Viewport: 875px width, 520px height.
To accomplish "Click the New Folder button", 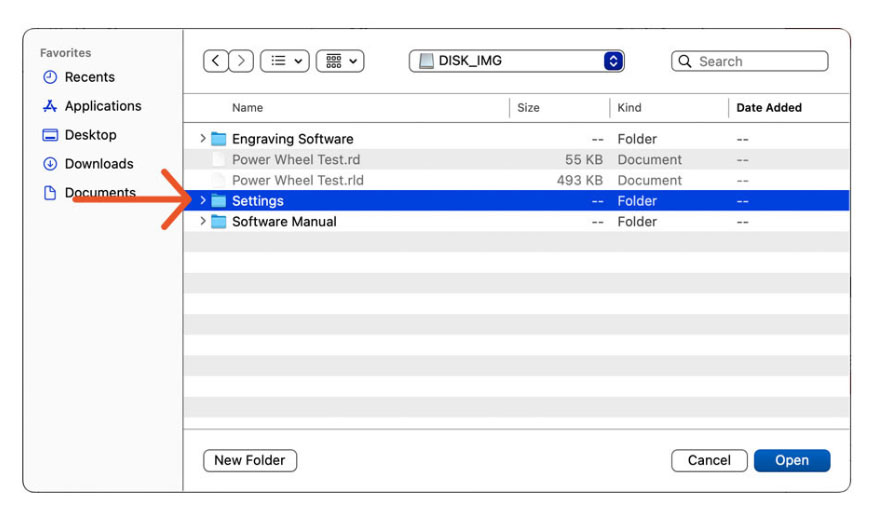I will (250, 460).
